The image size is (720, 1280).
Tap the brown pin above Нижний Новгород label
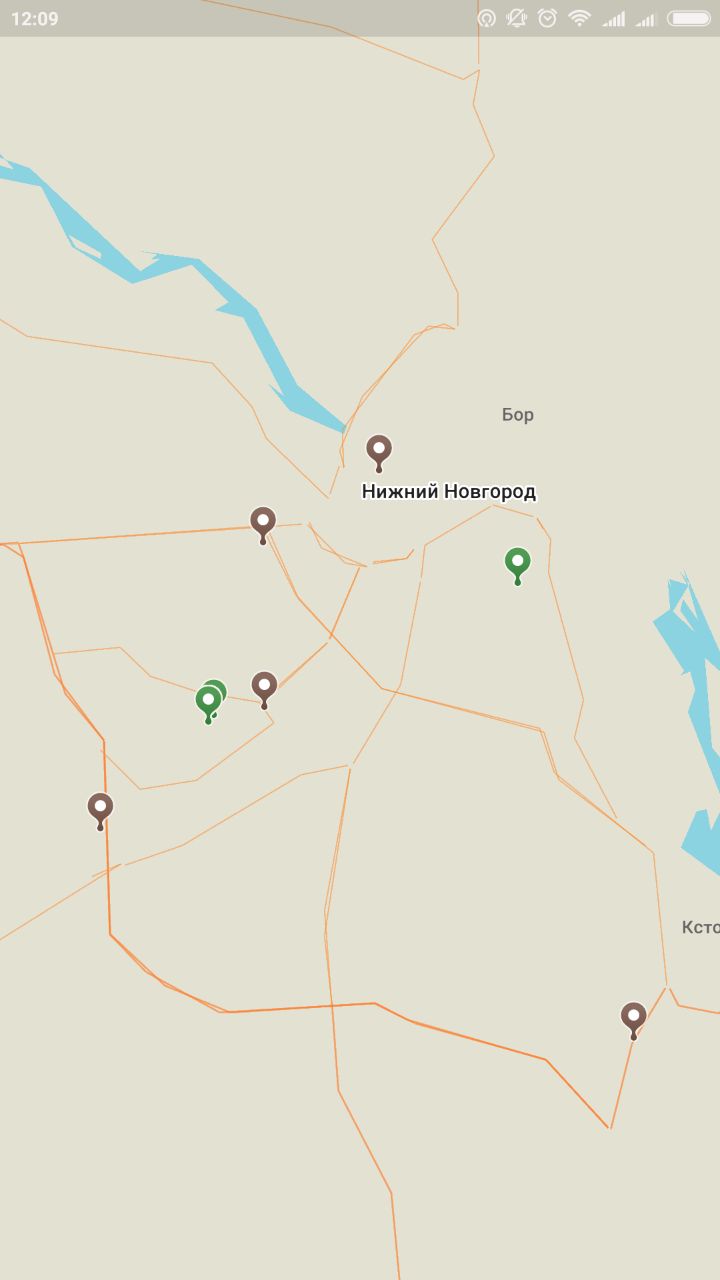(x=378, y=452)
